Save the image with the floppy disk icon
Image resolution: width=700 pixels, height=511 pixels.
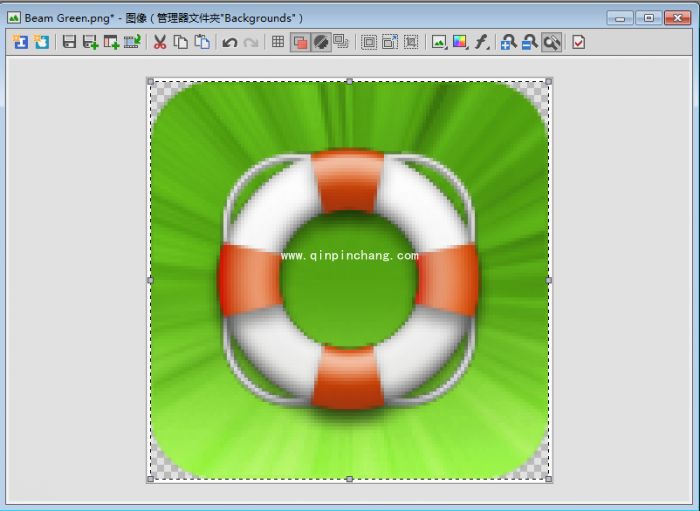(69, 42)
